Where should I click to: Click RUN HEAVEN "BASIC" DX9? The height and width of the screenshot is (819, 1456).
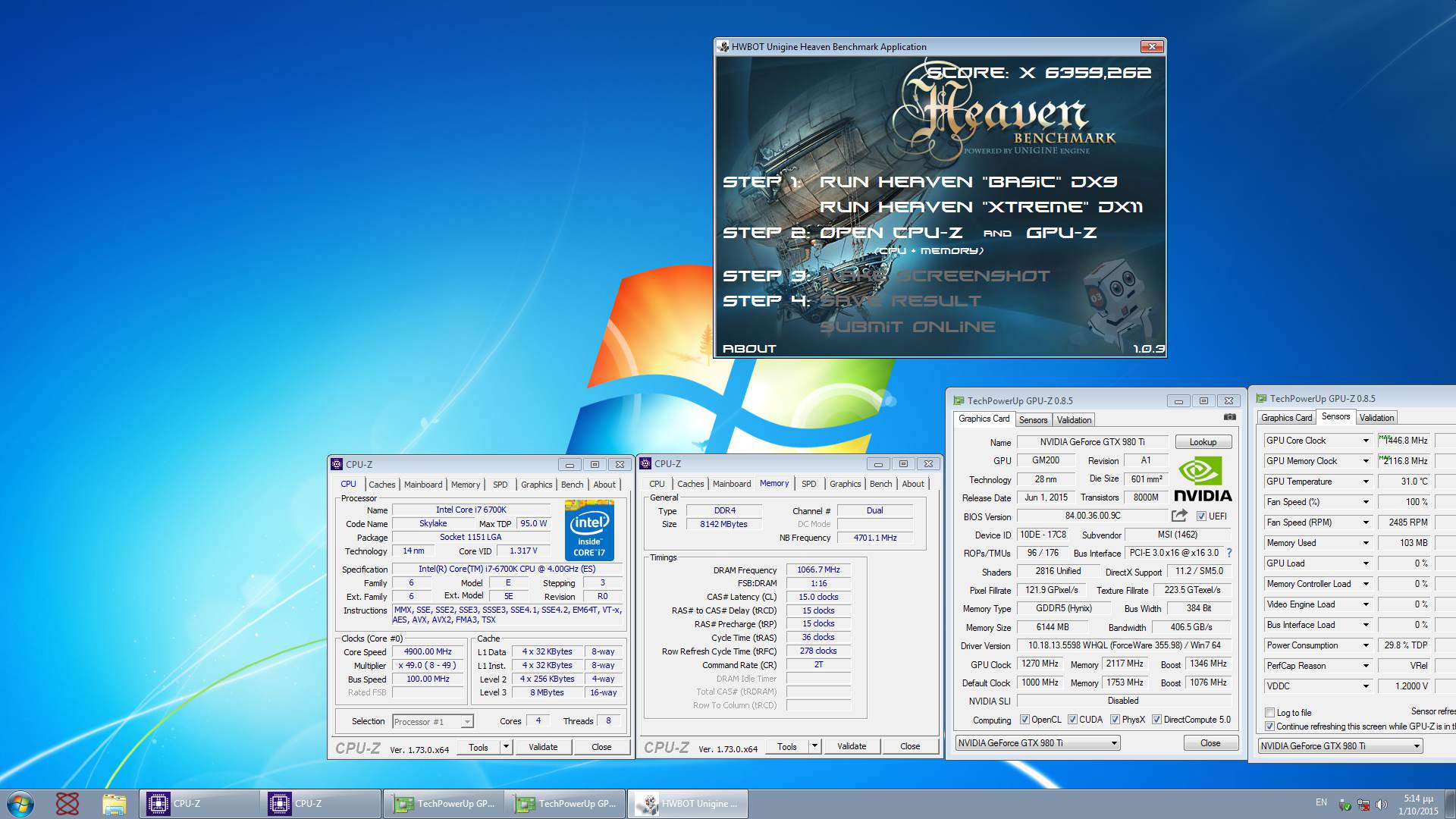[x=968, y=182]
